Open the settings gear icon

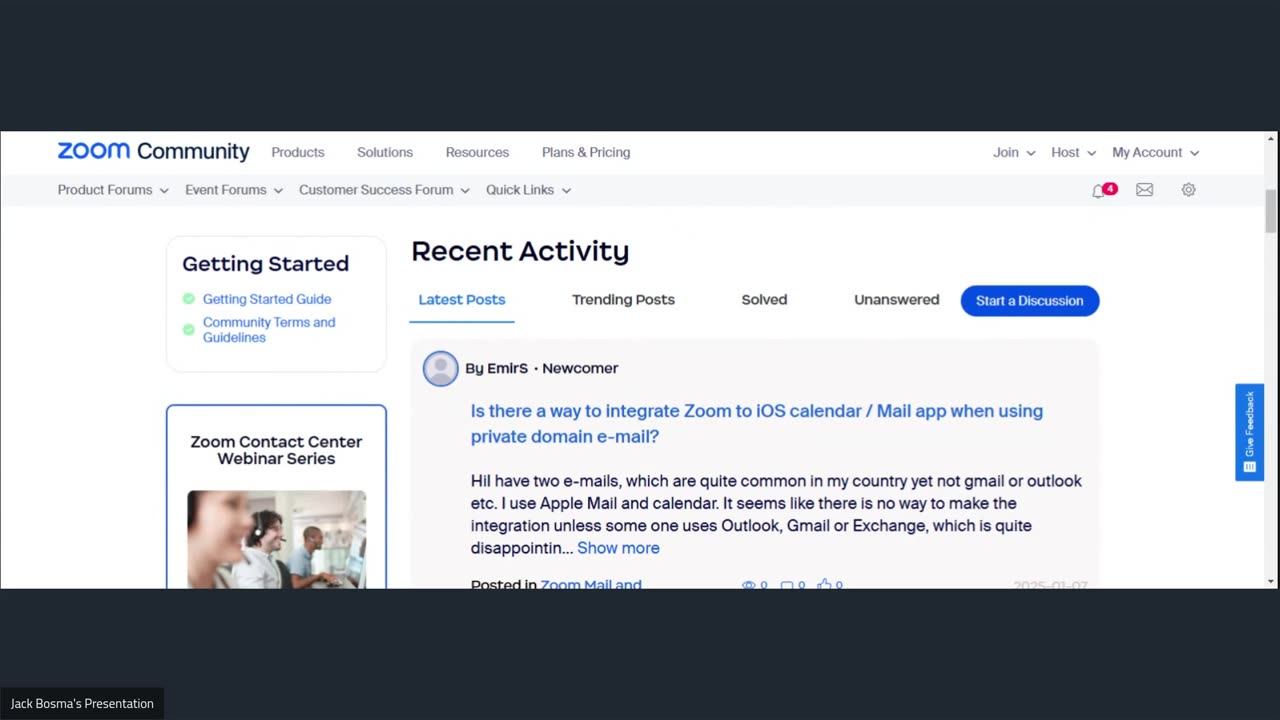(x=1188, y=190)
